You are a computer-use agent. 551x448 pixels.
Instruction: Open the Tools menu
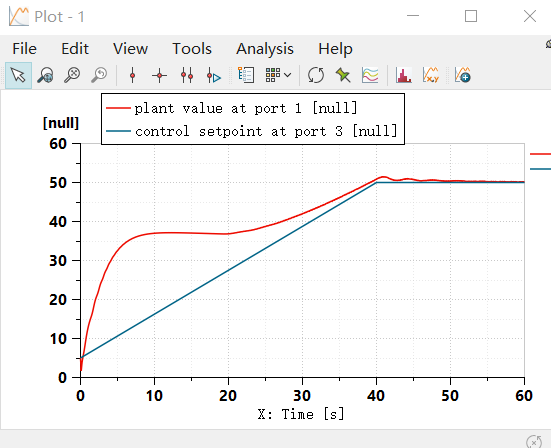(192, 49)
